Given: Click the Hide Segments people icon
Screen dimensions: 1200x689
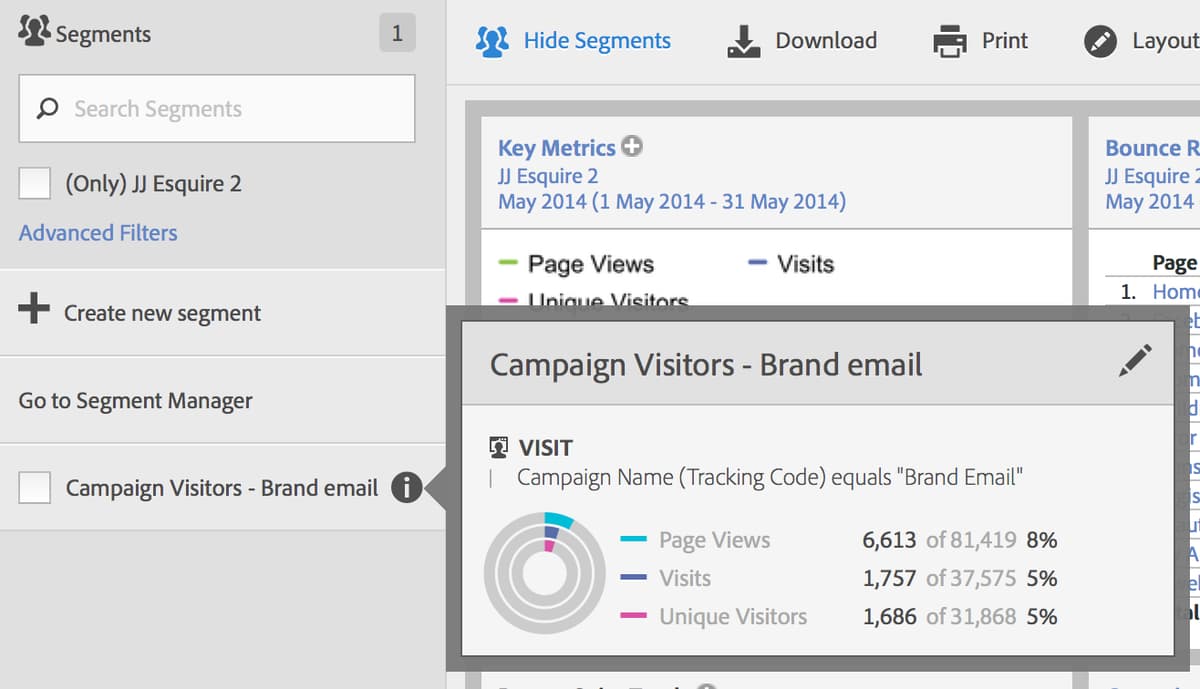Looking at the screenshot, I should click(x=491, y=40).
